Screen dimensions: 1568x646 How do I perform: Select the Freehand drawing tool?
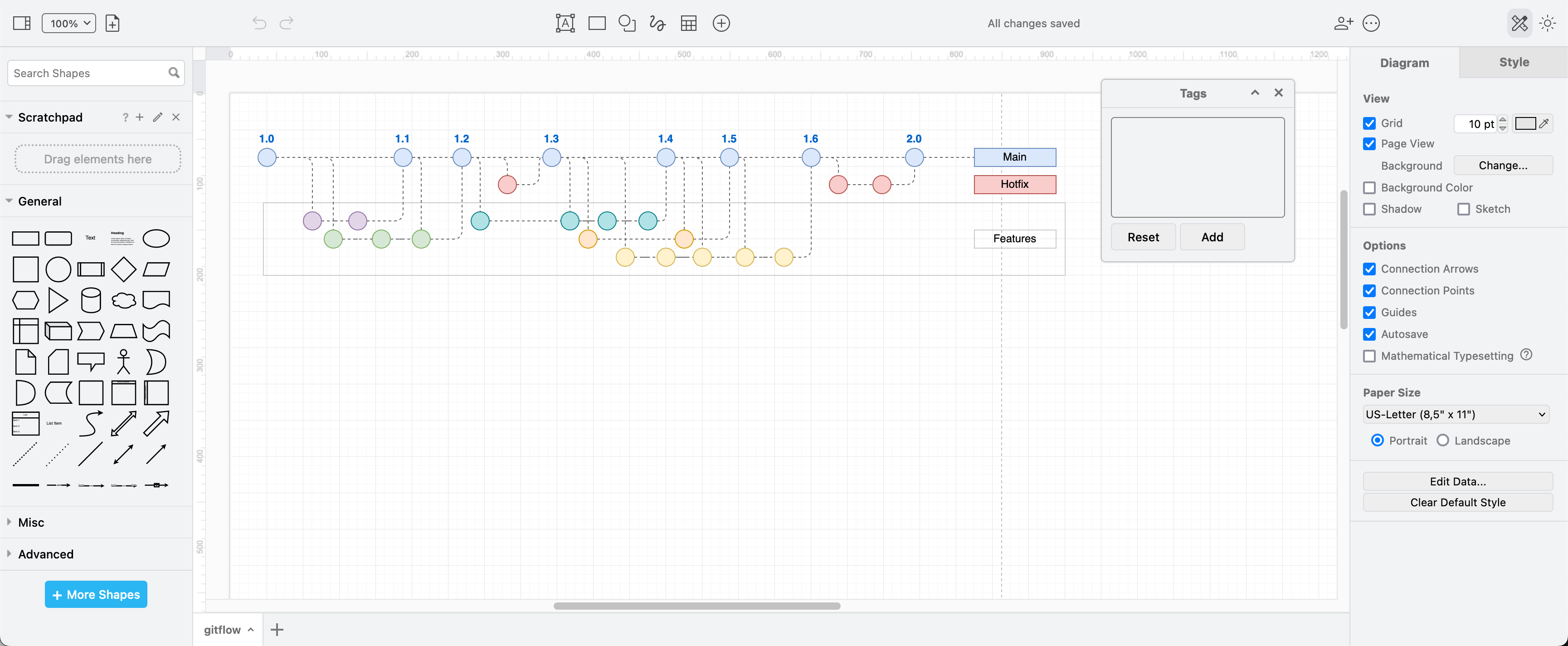(657, 23)
